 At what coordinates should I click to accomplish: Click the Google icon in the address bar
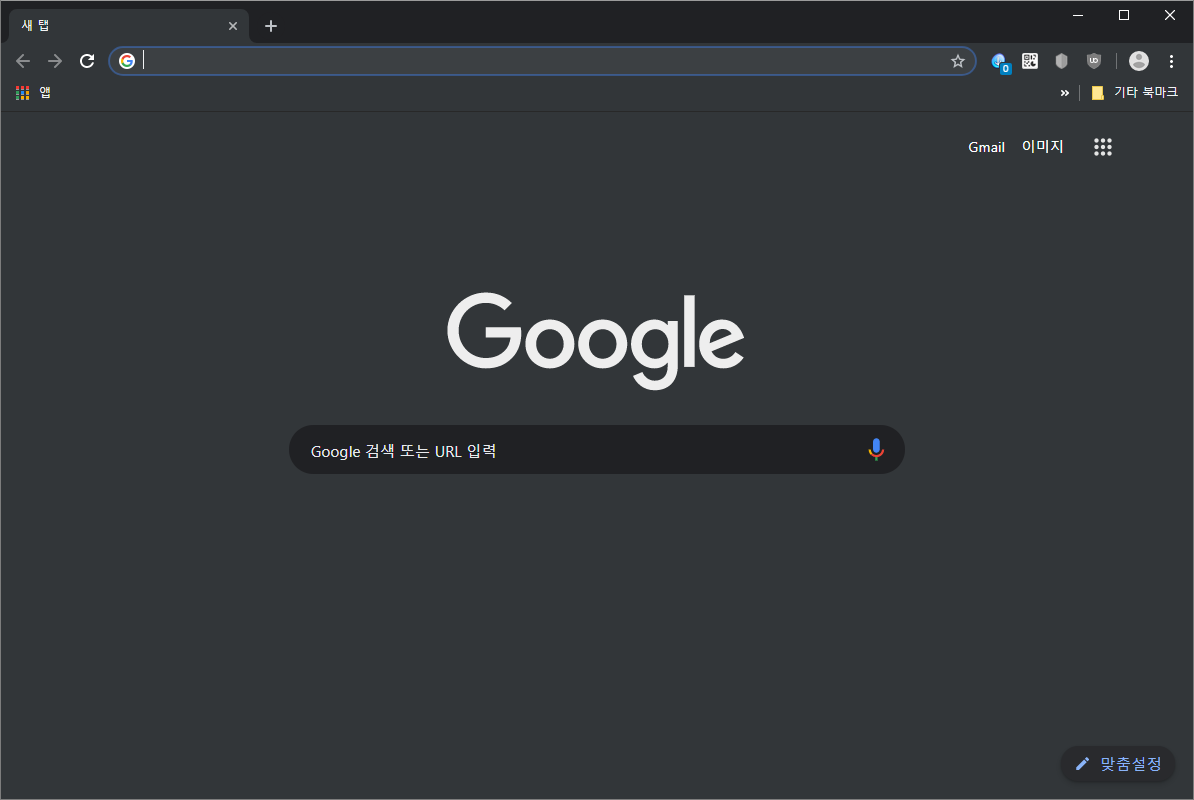[x=127, y=61]
